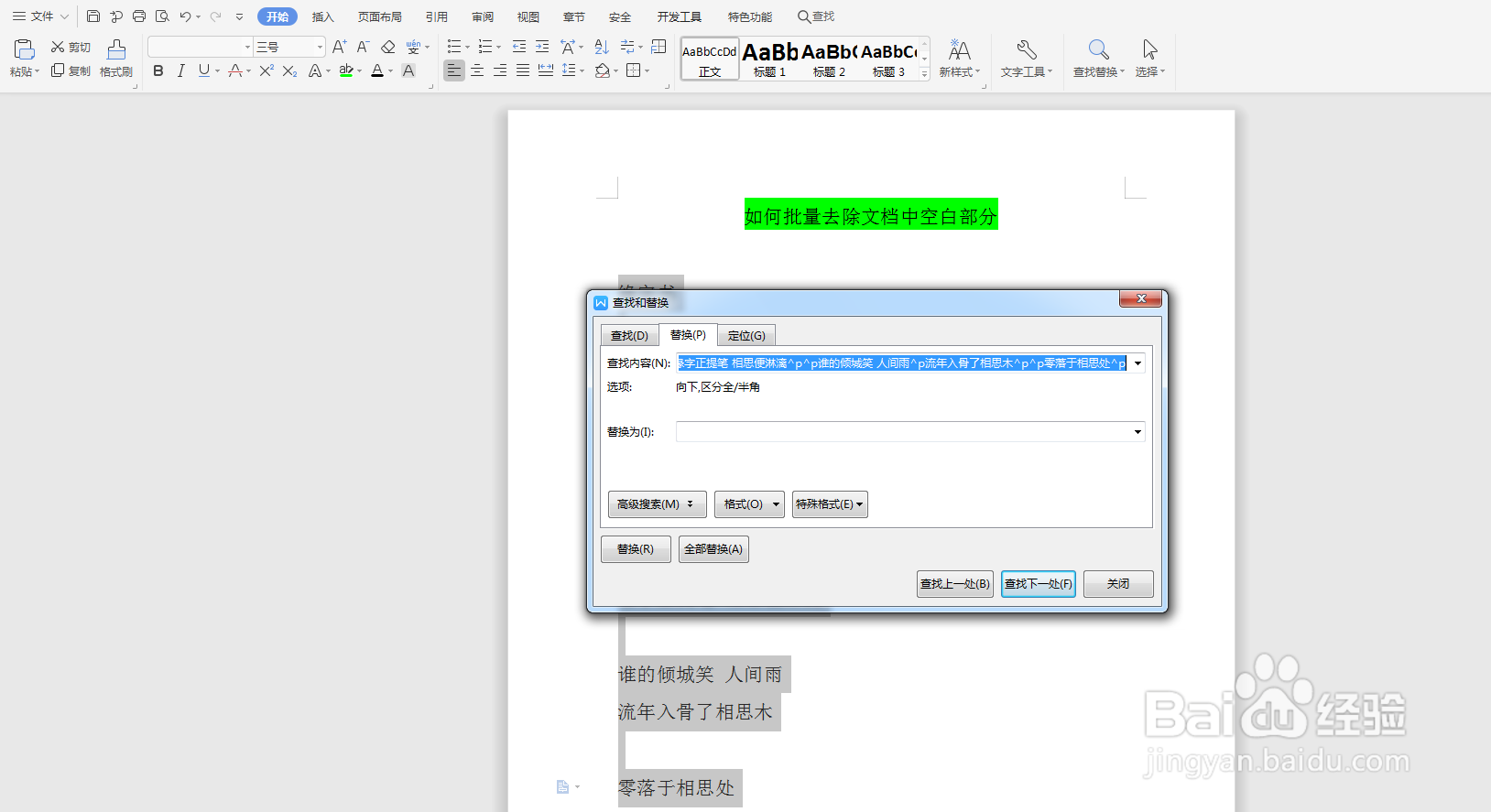1491x812 pixels.
Task: Click the Subscript X₂ icon
Action: [x=289, y=70]
